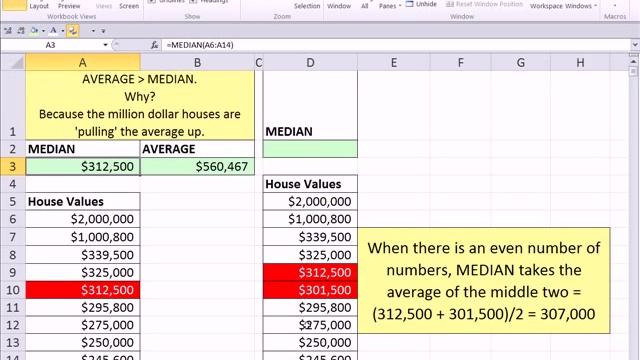
Task: Click the Page Layout view button
Action: click(x=39, y=6)
